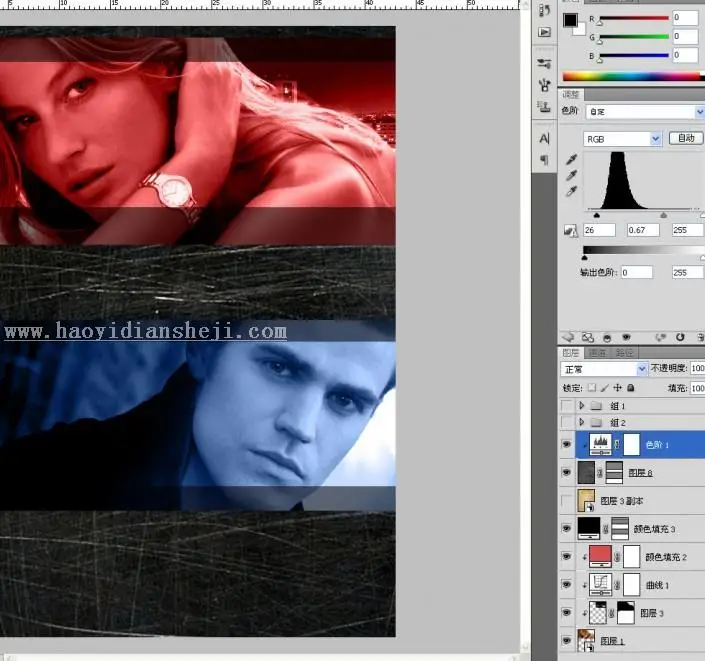705x661 pixels.
Task: Click the shadow input field showing 26
Action: point(599,230)
